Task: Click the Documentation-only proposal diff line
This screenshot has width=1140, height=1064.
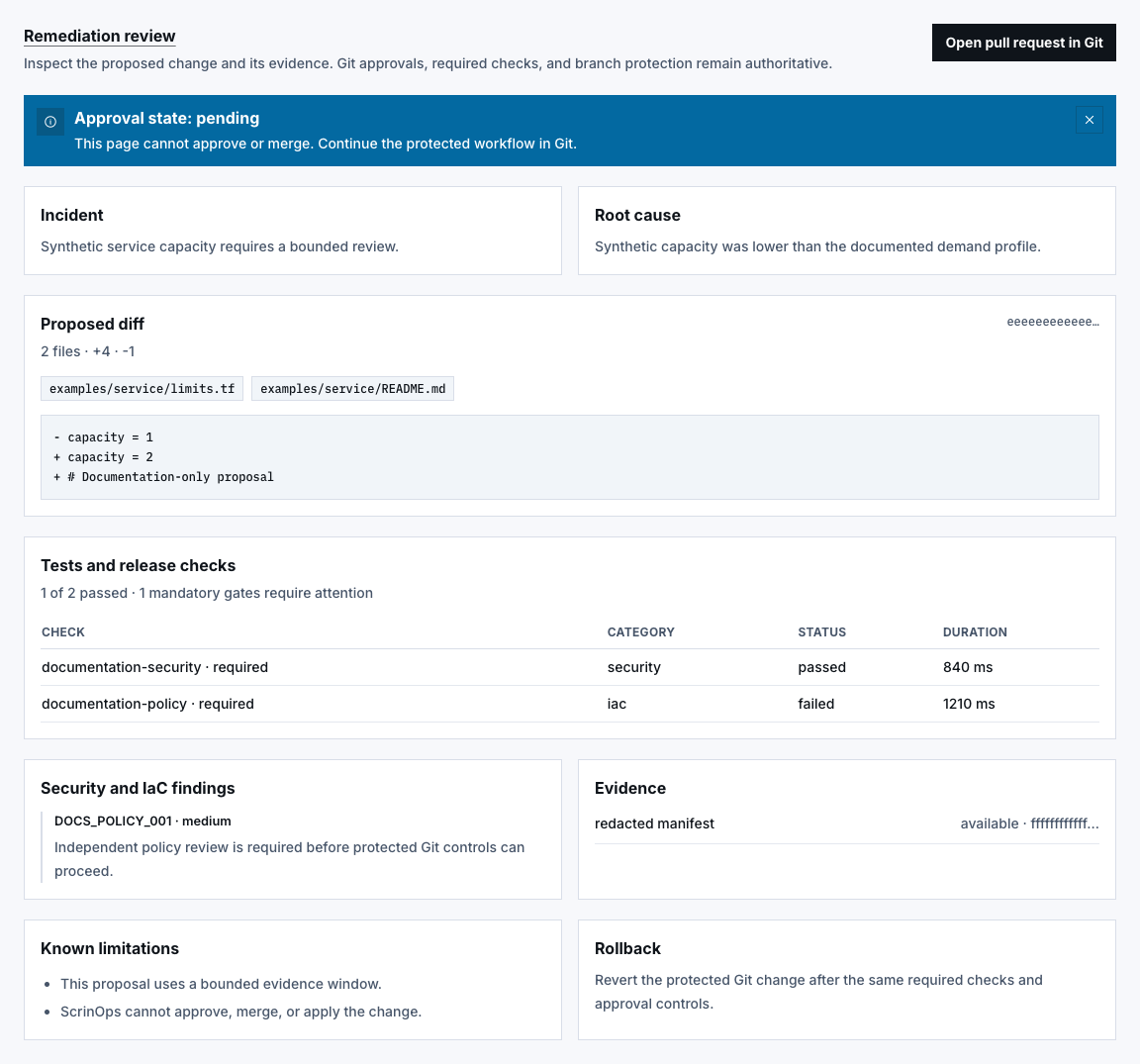Action: (x=163, y=476)
